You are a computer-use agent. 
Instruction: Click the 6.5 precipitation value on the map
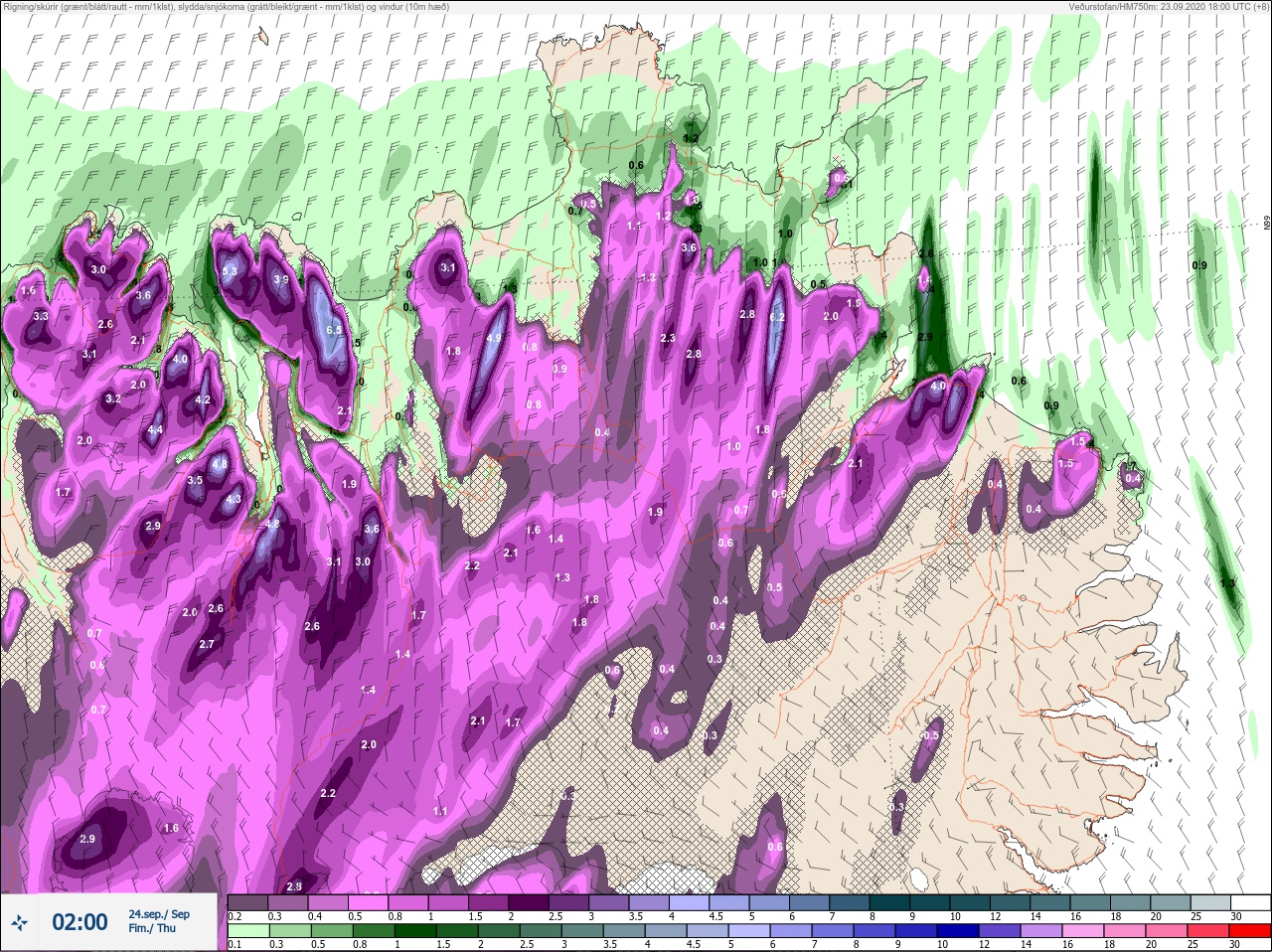[334, 330]
